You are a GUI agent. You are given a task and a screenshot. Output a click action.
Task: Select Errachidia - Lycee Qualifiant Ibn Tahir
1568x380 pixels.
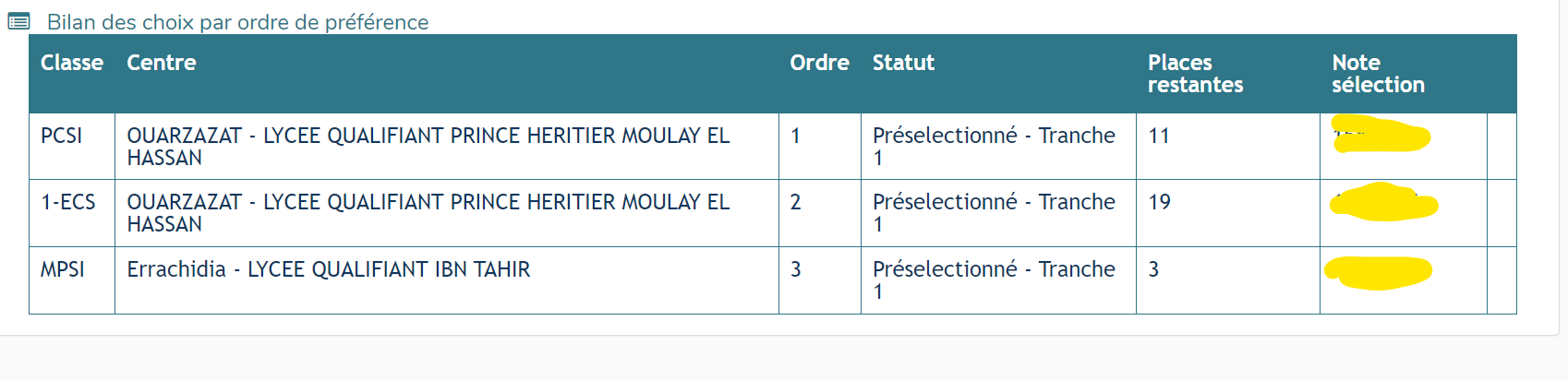tap(329, 269)
